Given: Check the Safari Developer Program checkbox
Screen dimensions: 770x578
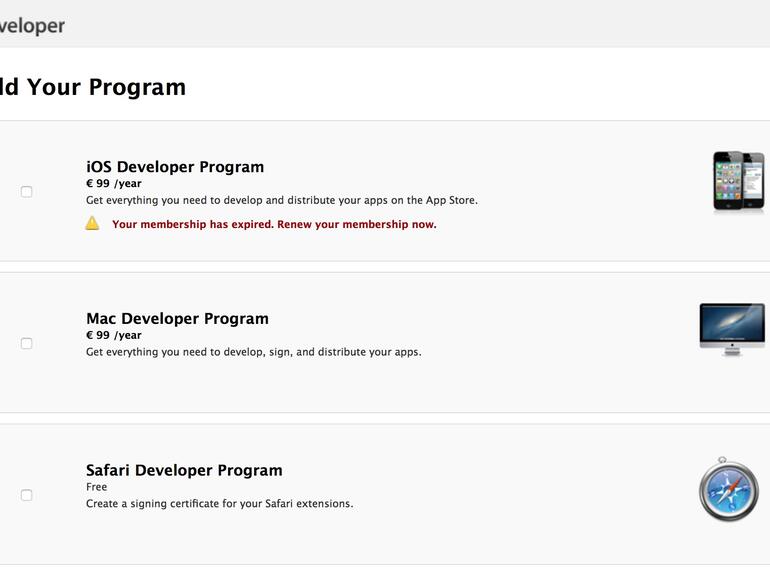Looking at the screenshot, I should pyautogui.click(x=27, y=495).
